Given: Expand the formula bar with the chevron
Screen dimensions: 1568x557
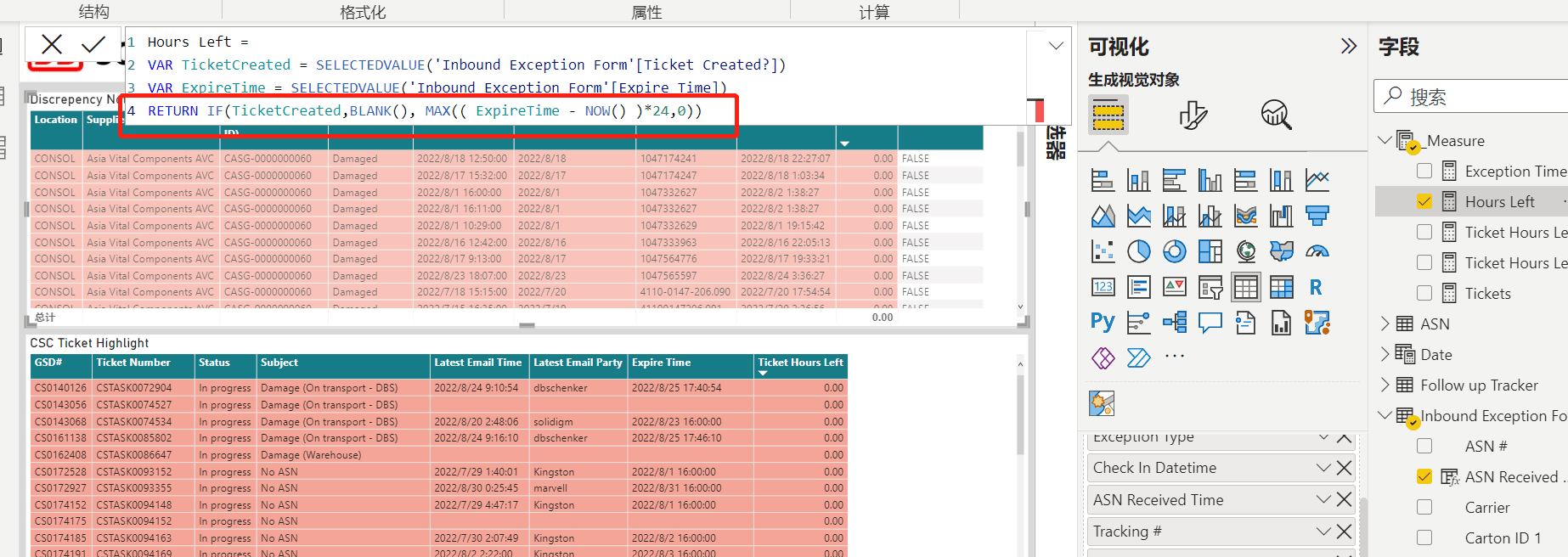Looking at the screenshot, I should [x=1056, y=46].
